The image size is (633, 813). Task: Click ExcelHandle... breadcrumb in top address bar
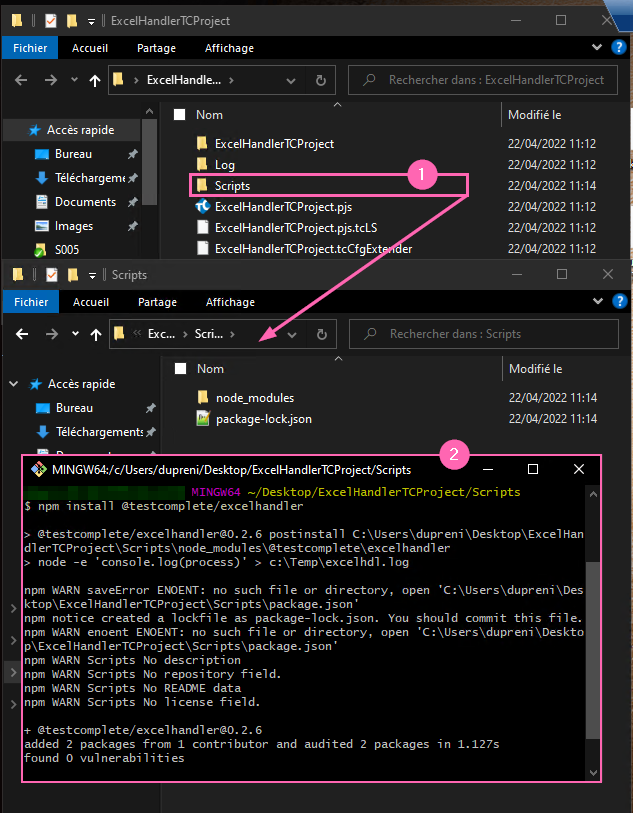point(184,80)
